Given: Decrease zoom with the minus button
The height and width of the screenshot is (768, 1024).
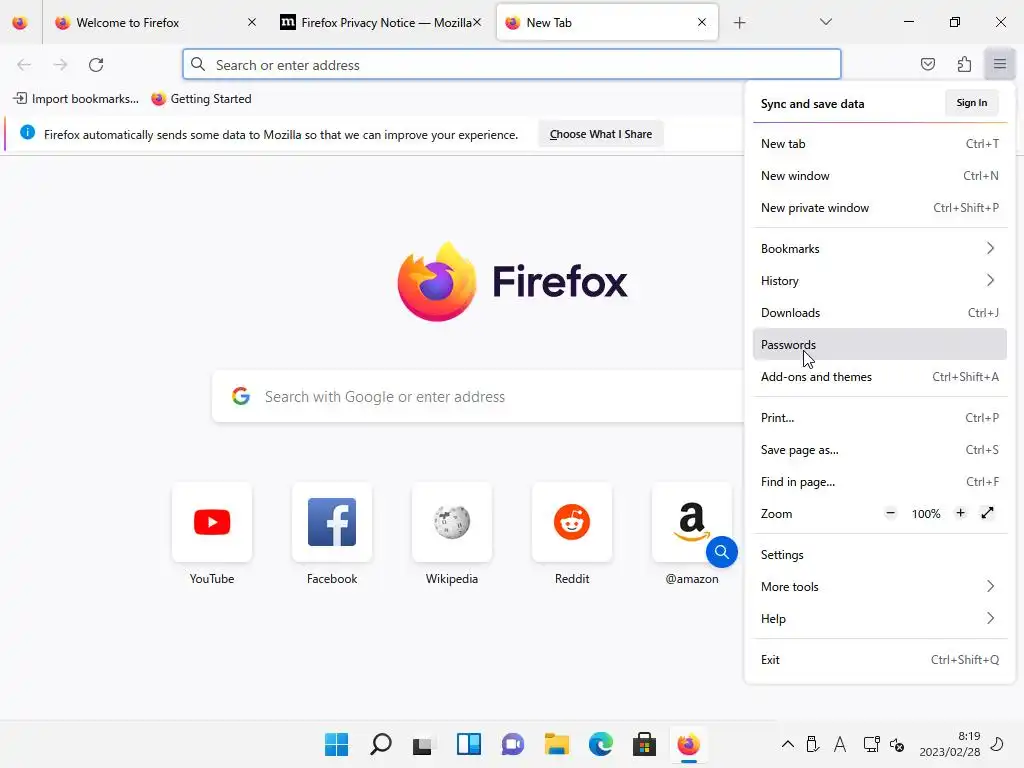Looking at the screenshot, I should tap(890, 513).
